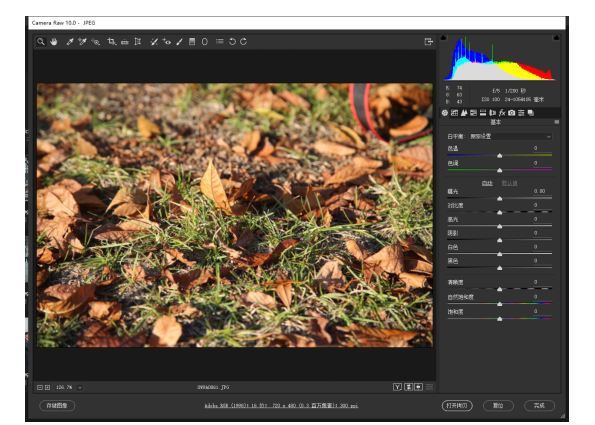Screen dimensions: 595x425
Task: Click the Whites (白色) slider handle
Action: [x=500, y=254]
